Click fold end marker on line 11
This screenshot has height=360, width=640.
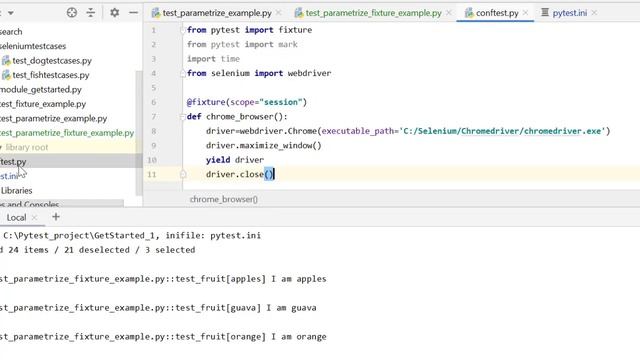(x=183, y=175)
